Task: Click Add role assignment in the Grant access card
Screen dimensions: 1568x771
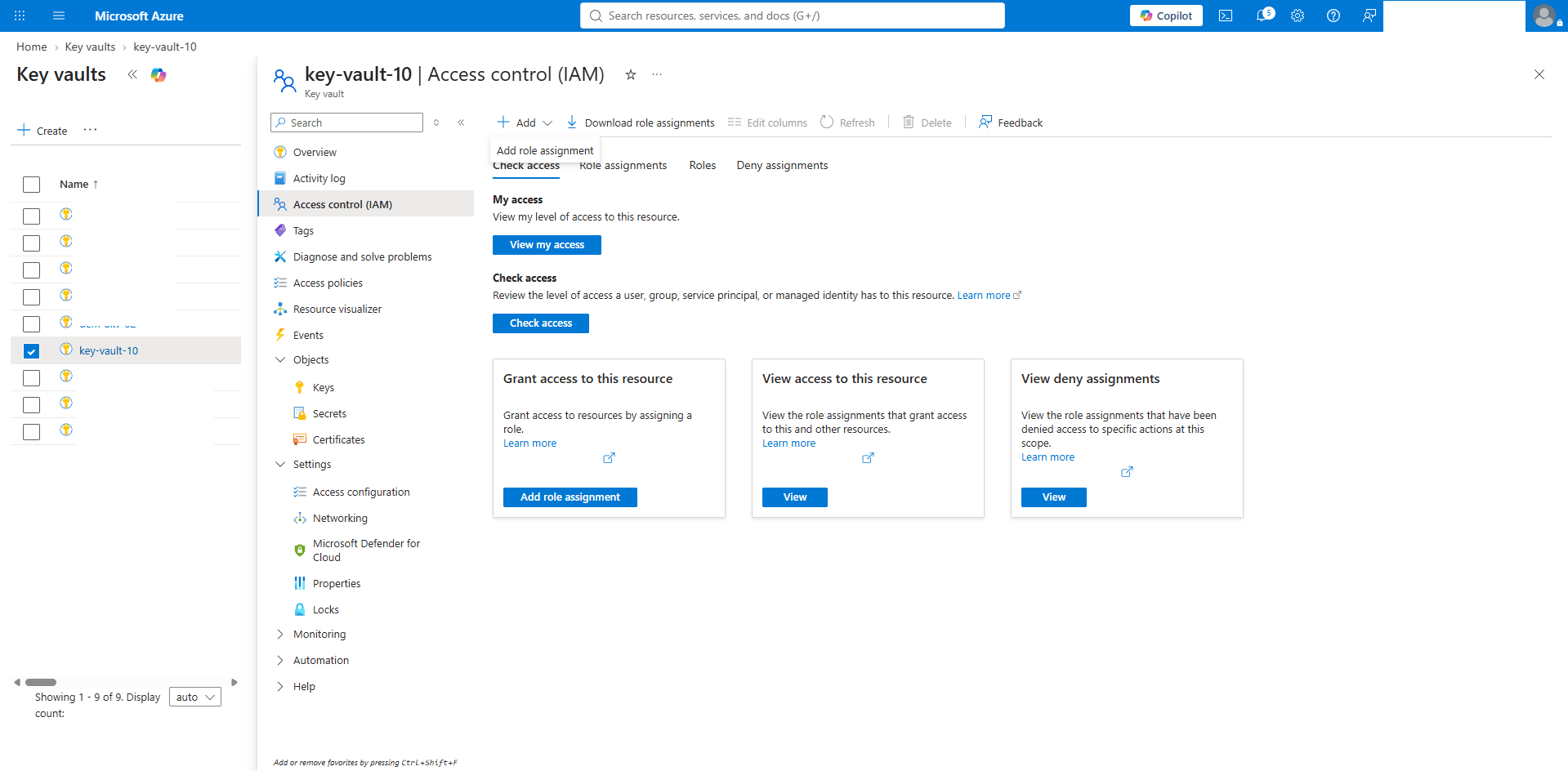Action: coord(570,497)
